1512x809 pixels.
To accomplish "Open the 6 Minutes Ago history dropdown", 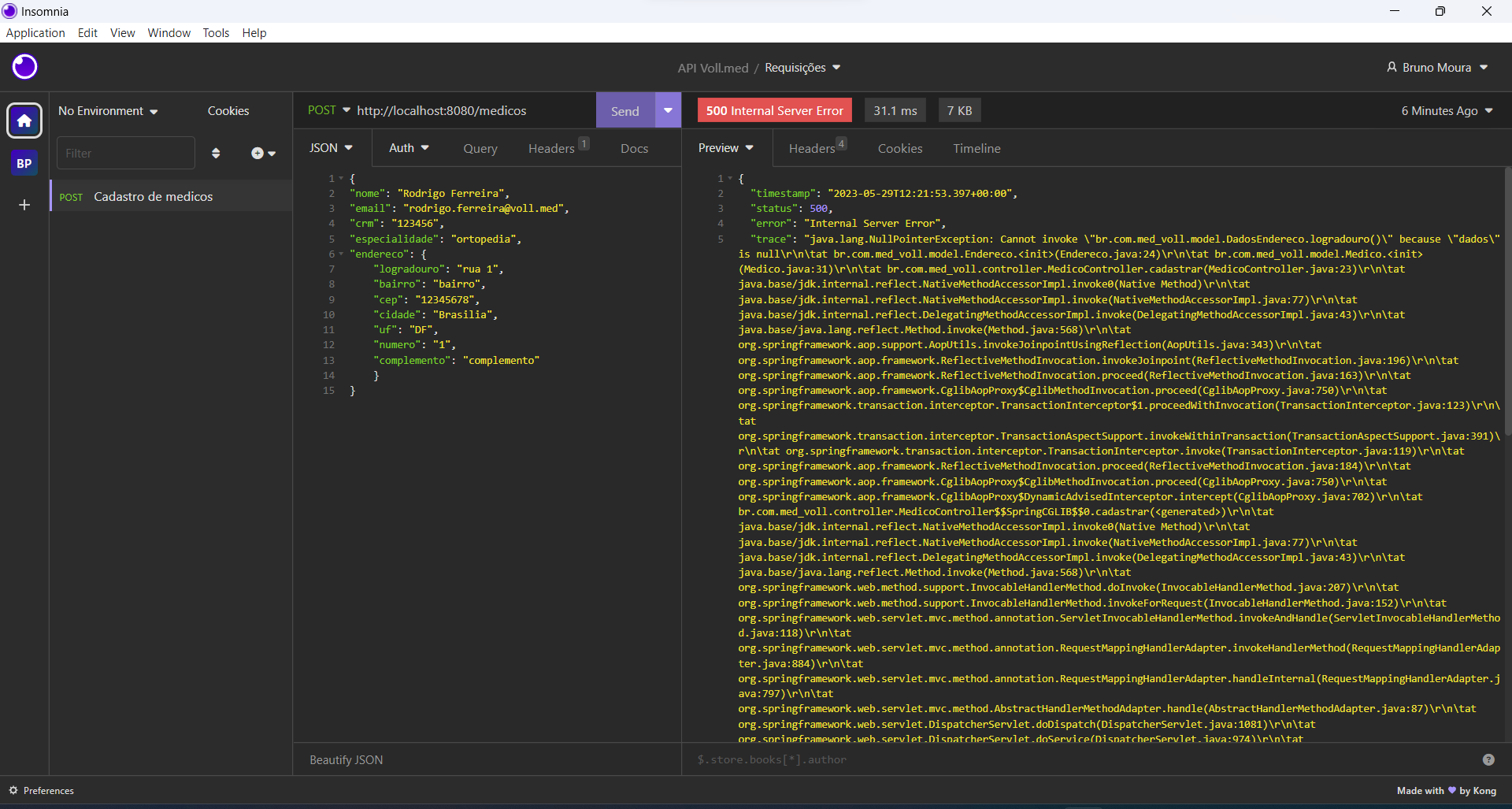I will 1447,111.
